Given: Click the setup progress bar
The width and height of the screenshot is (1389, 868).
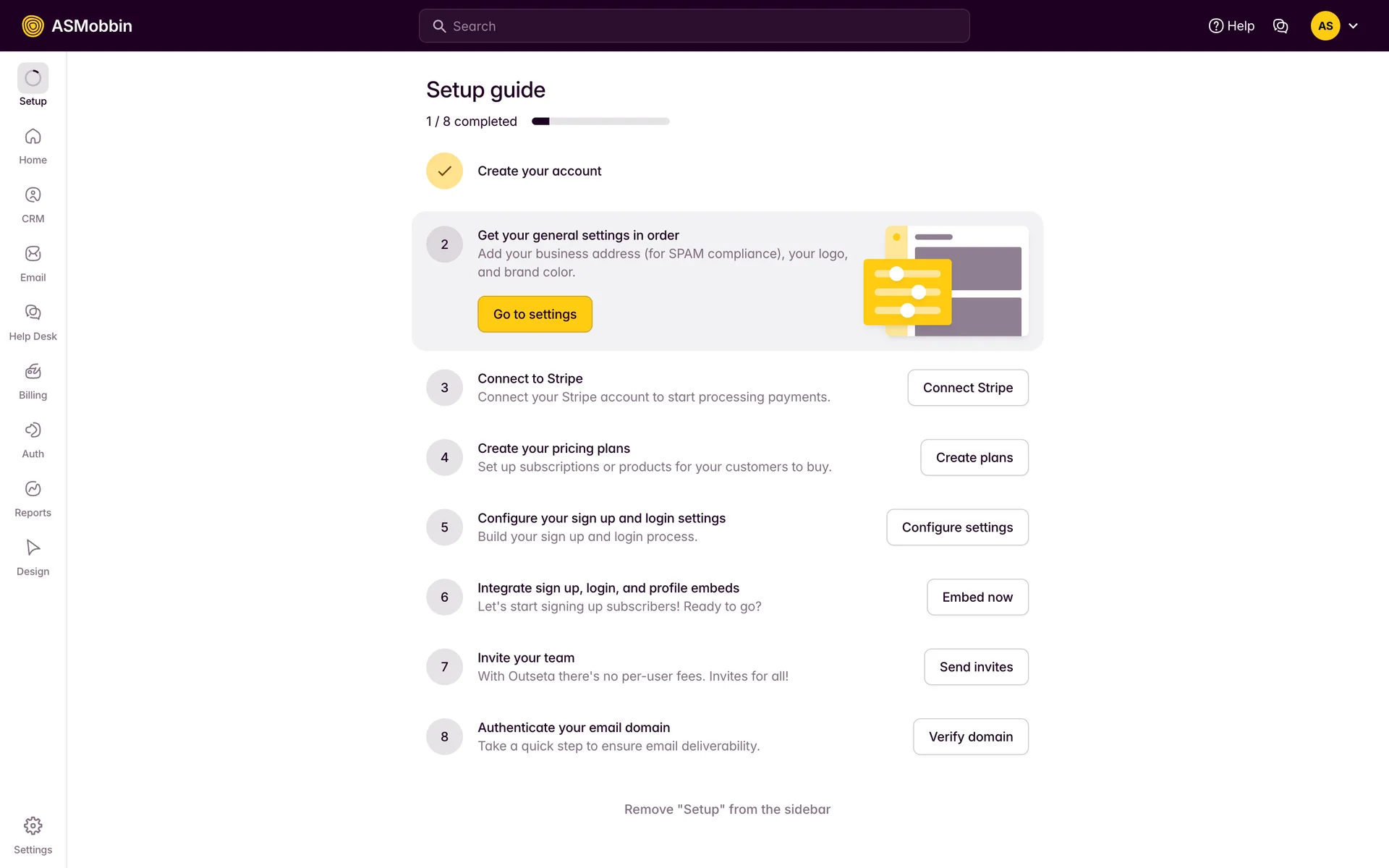Looking at the screenshot, I should [x=600, y=122].
